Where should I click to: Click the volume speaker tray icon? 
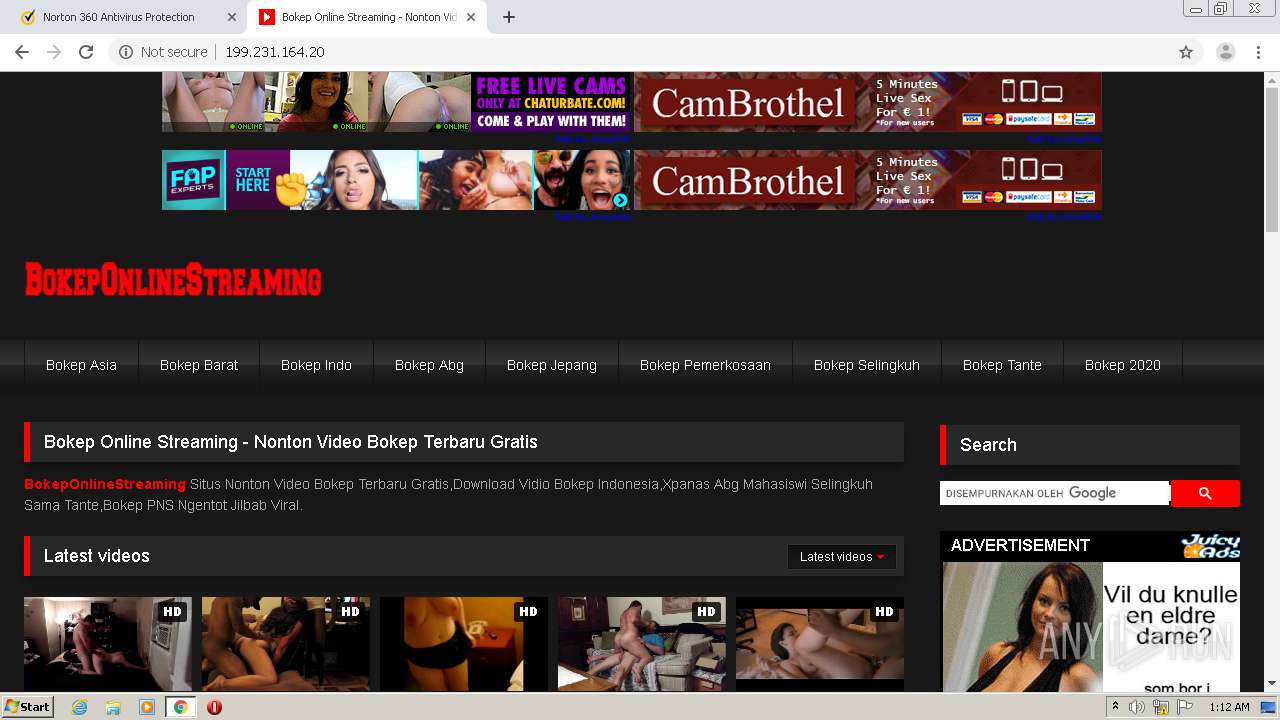point(1137,707)
